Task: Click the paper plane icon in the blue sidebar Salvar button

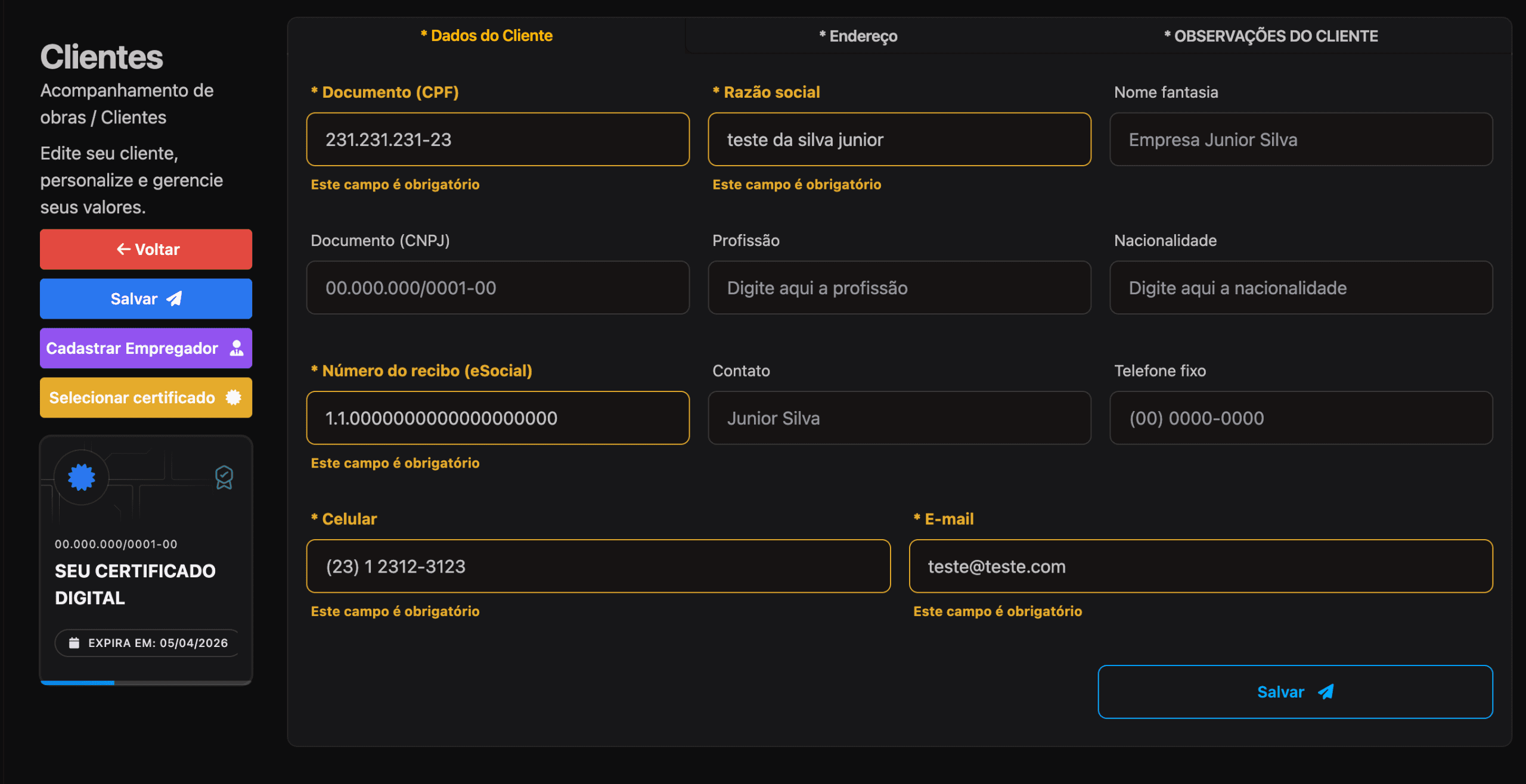Action: (x=174, y=298)
